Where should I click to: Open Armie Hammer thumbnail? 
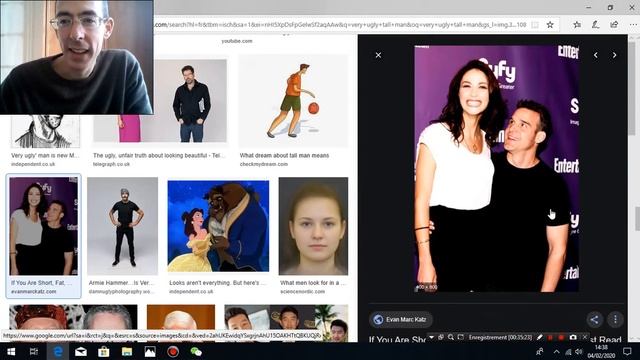coord(122,226)
